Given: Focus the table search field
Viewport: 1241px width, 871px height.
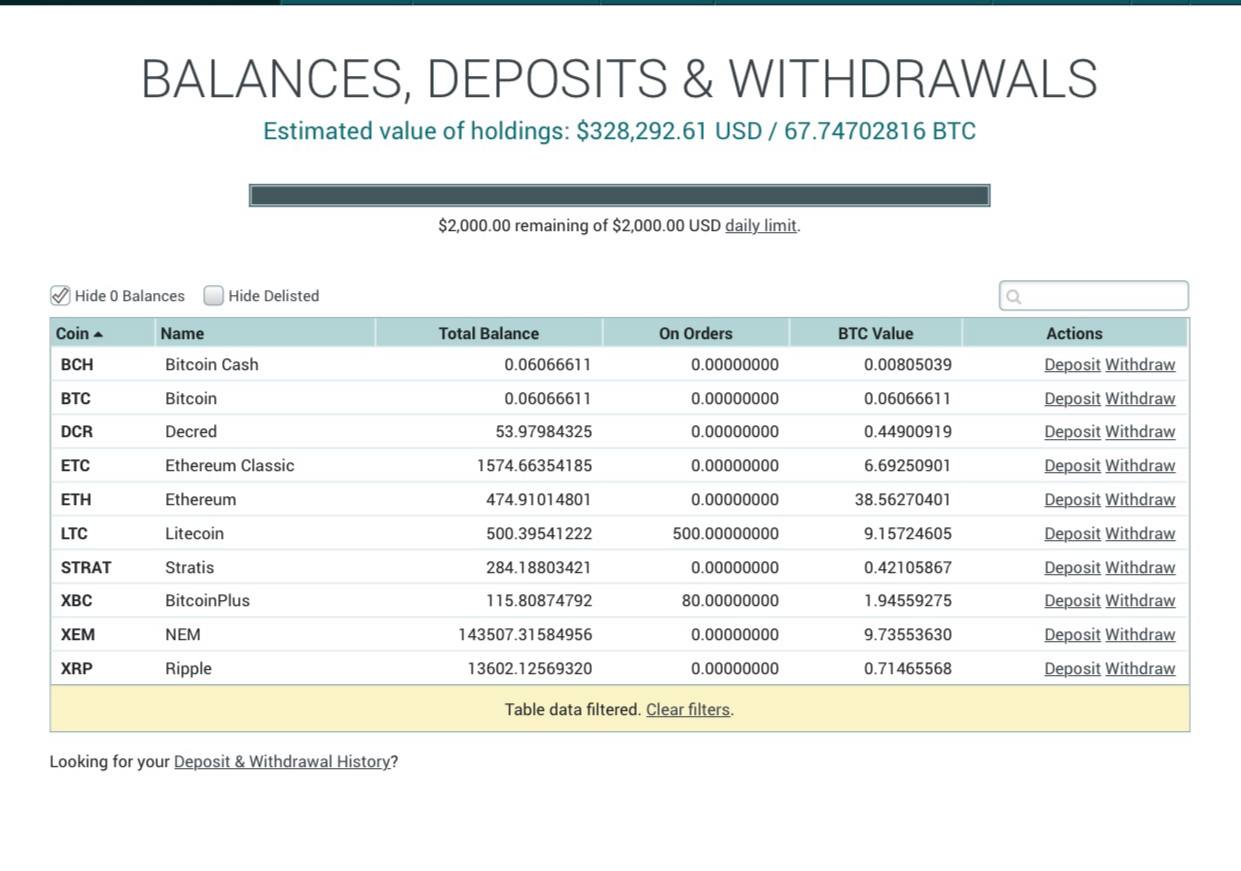Looking at the screenshot, I should click(1094, 296).
